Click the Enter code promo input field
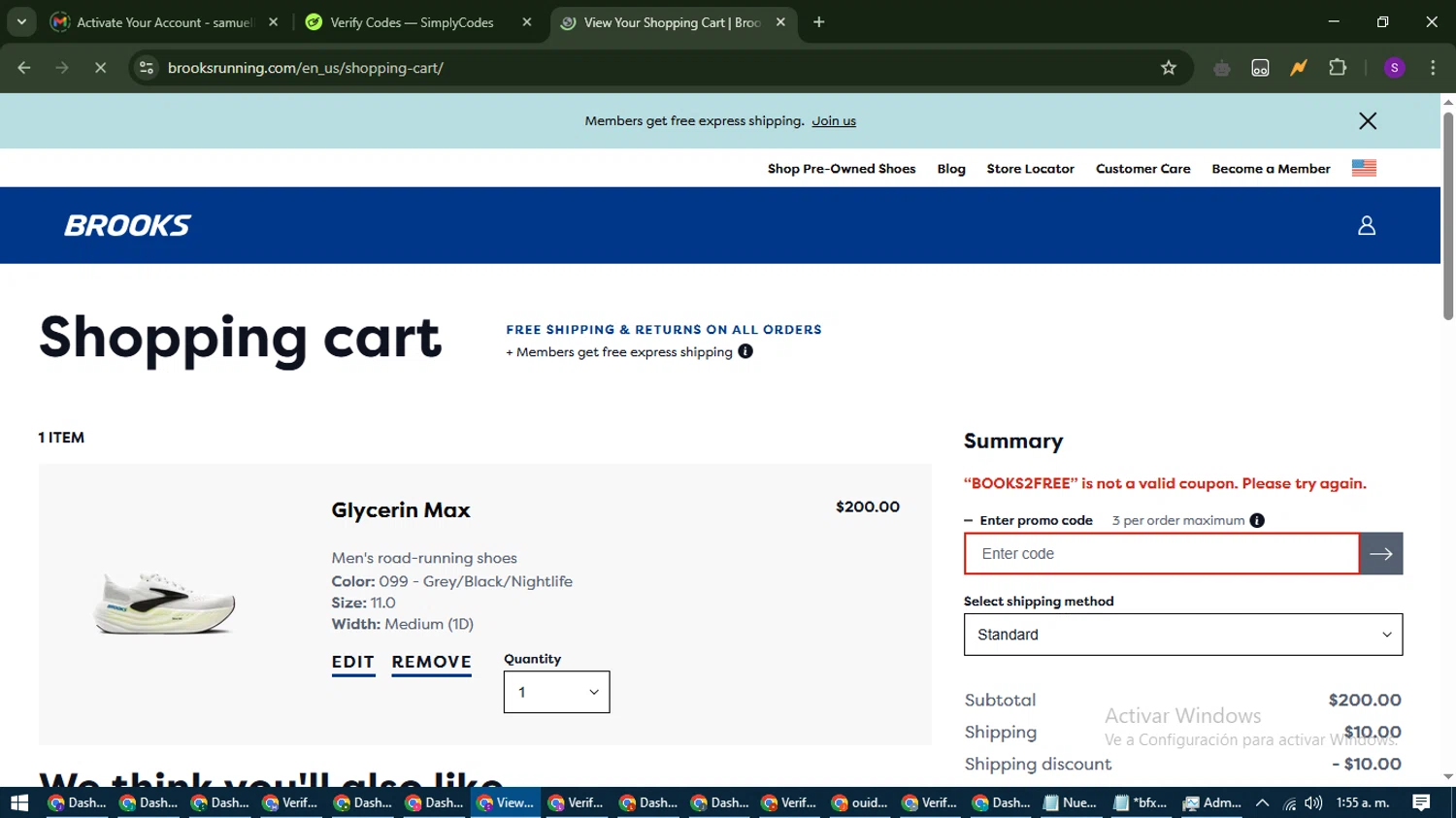The width and height of the screenshot is (1456, 818). (x=1162, y=553)
